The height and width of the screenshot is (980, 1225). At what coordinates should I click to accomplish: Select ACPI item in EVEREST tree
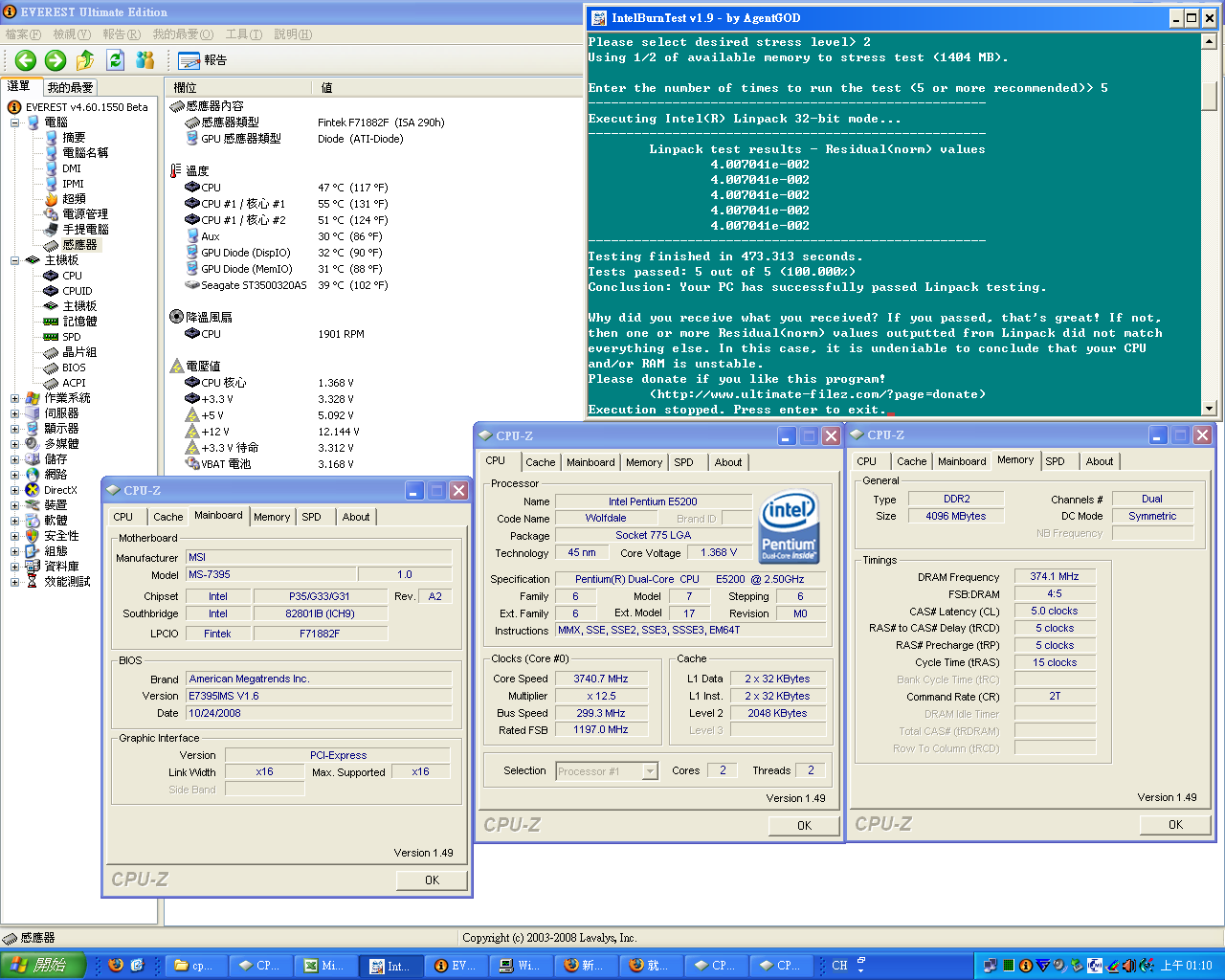coord(74,383)
